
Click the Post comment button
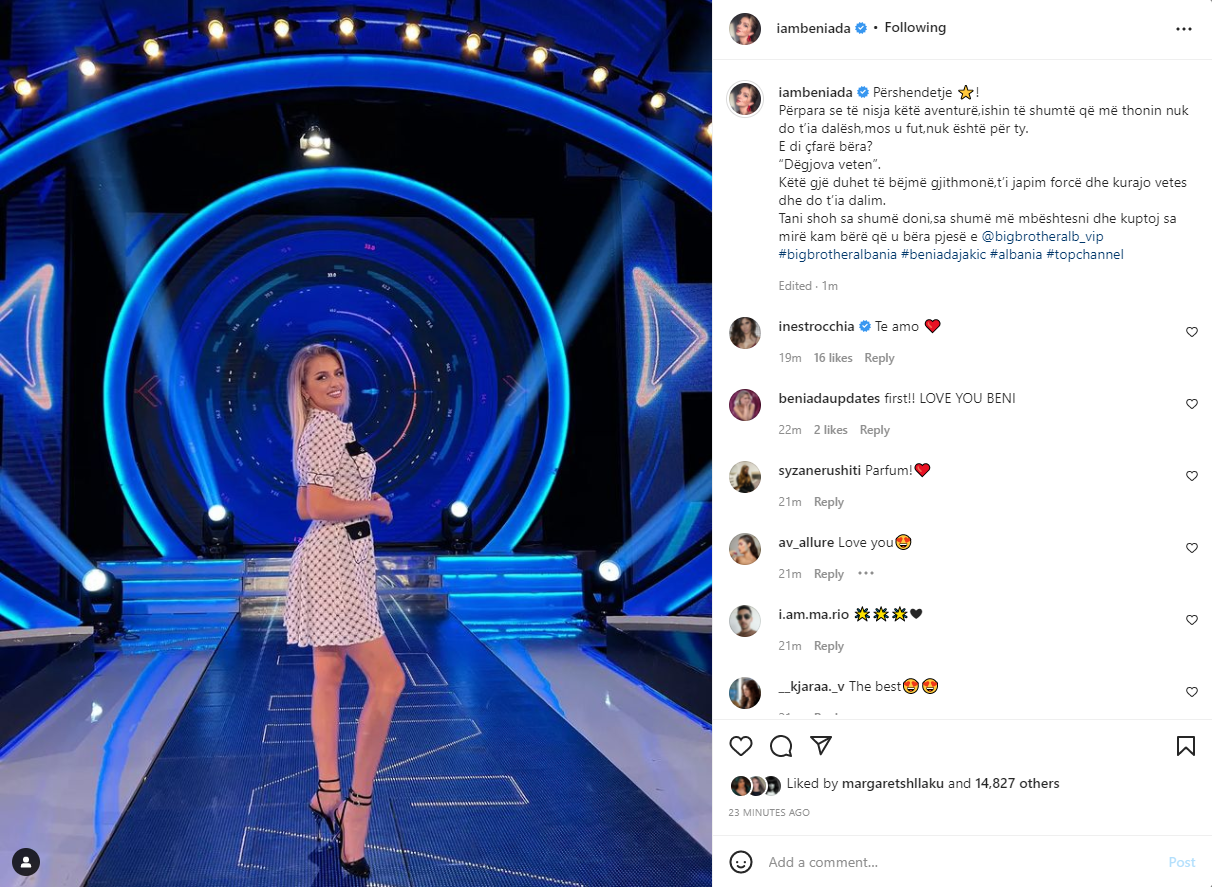click(x=1182, y=862)
